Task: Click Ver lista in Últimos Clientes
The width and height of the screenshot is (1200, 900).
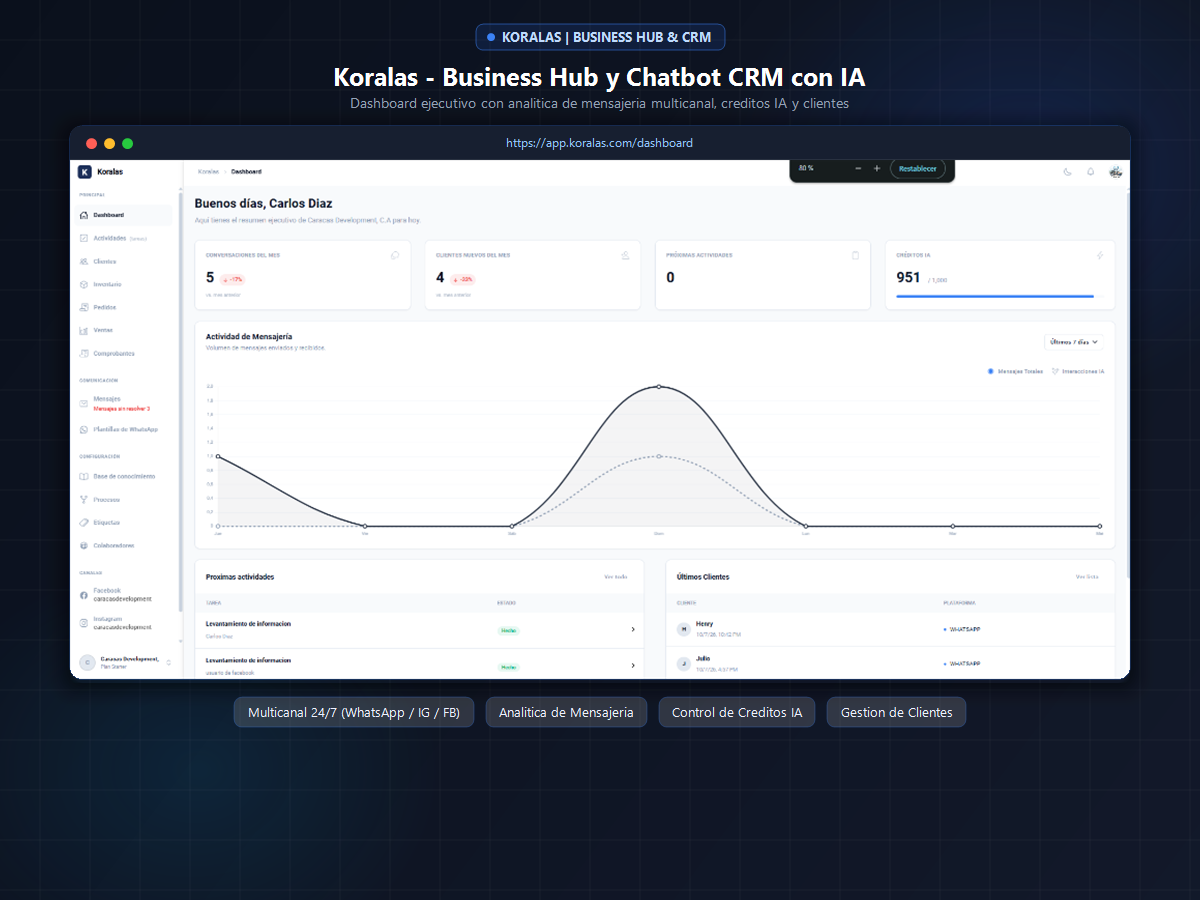Action: point(1087,577)
